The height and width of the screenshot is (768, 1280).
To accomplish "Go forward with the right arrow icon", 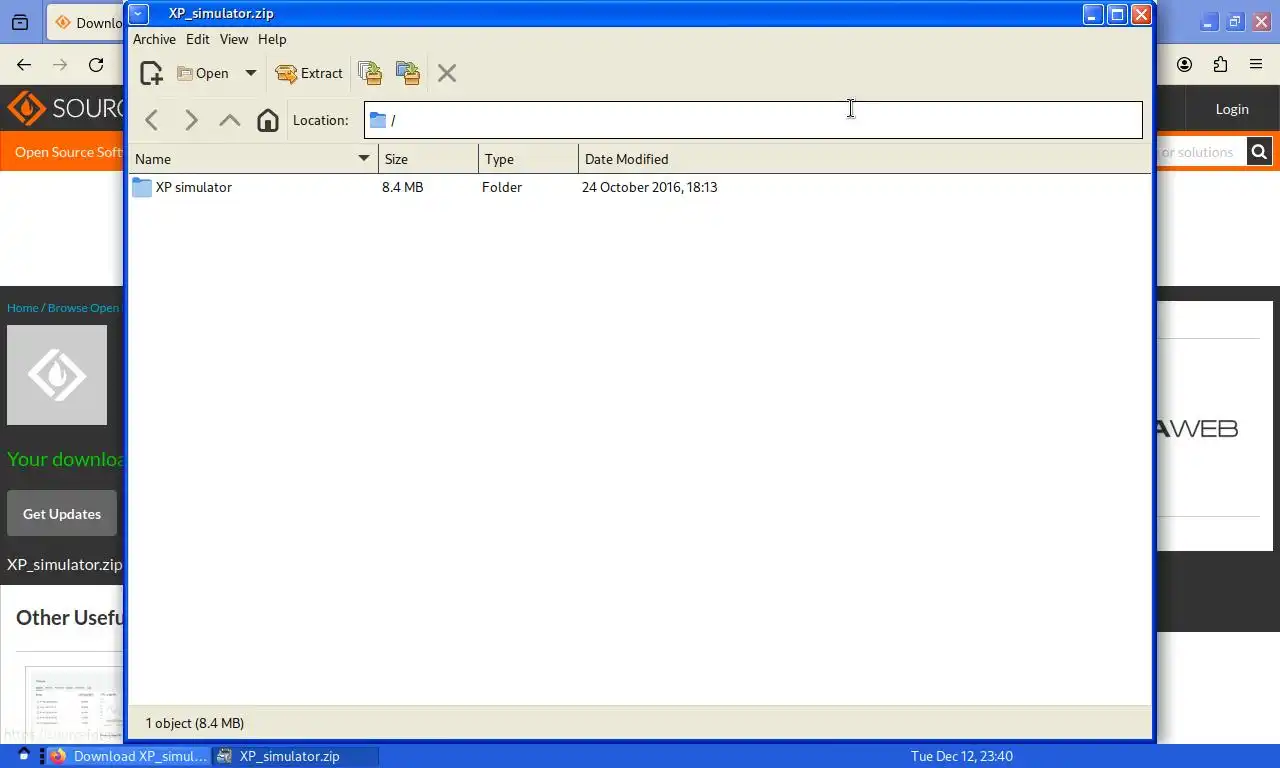I will 191,120.
